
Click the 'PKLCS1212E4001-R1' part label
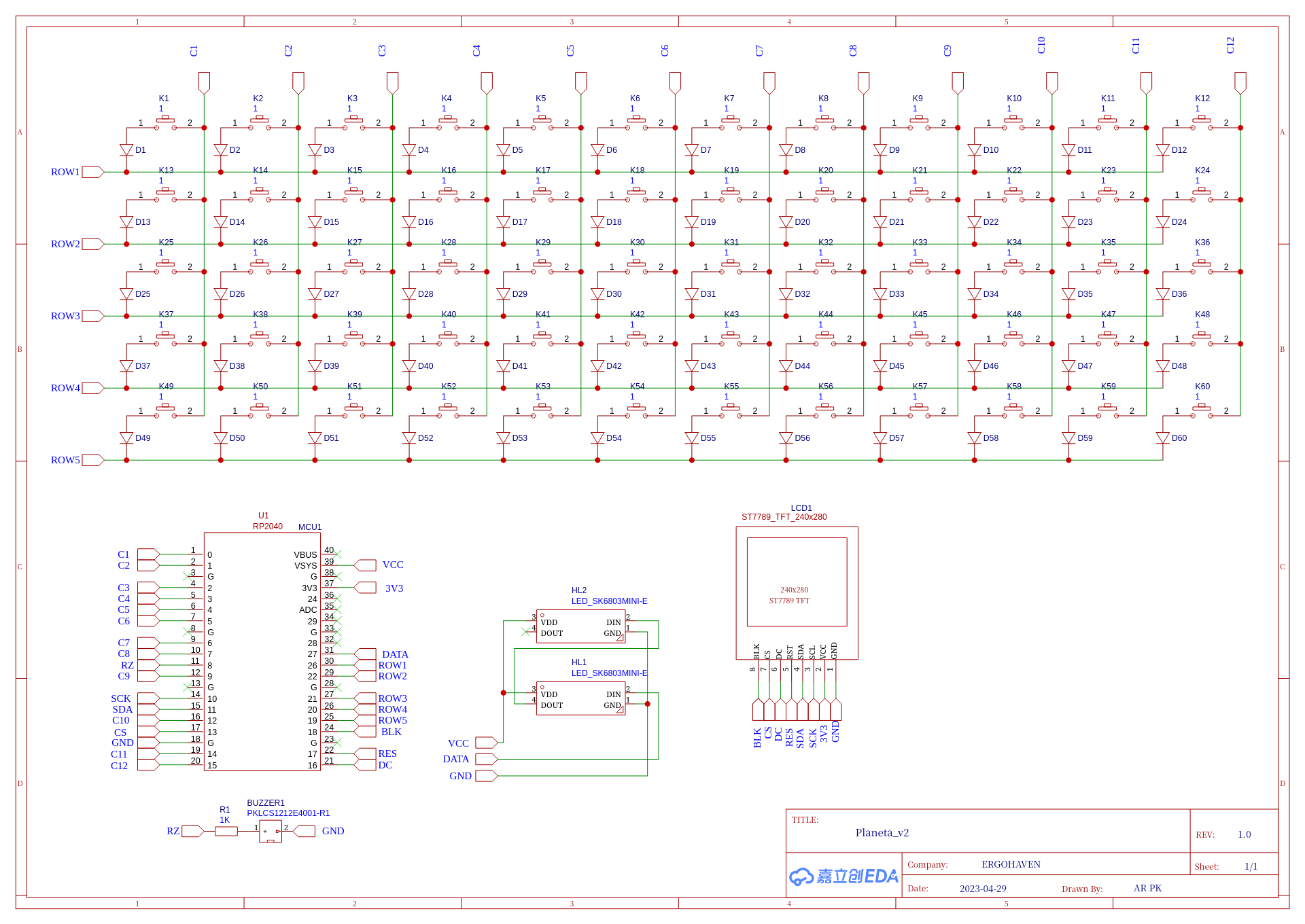pos(288,813)
